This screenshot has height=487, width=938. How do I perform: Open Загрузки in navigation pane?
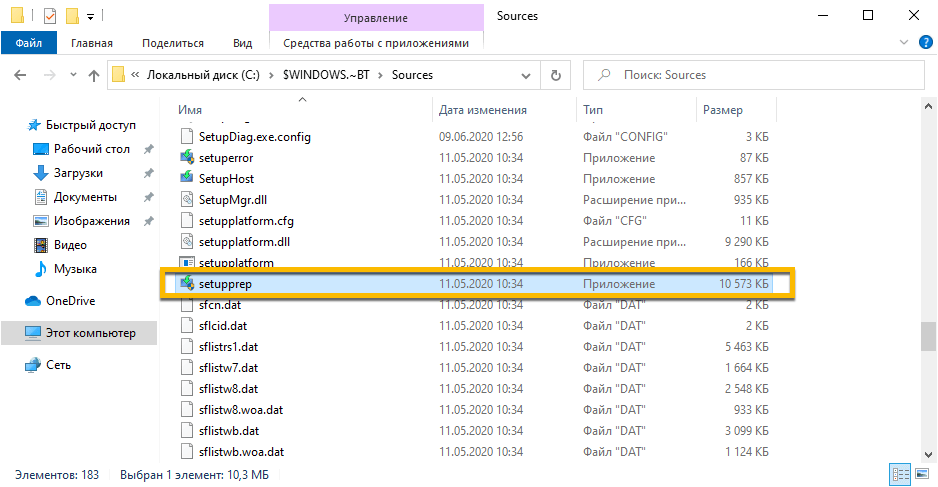[78, 173]
